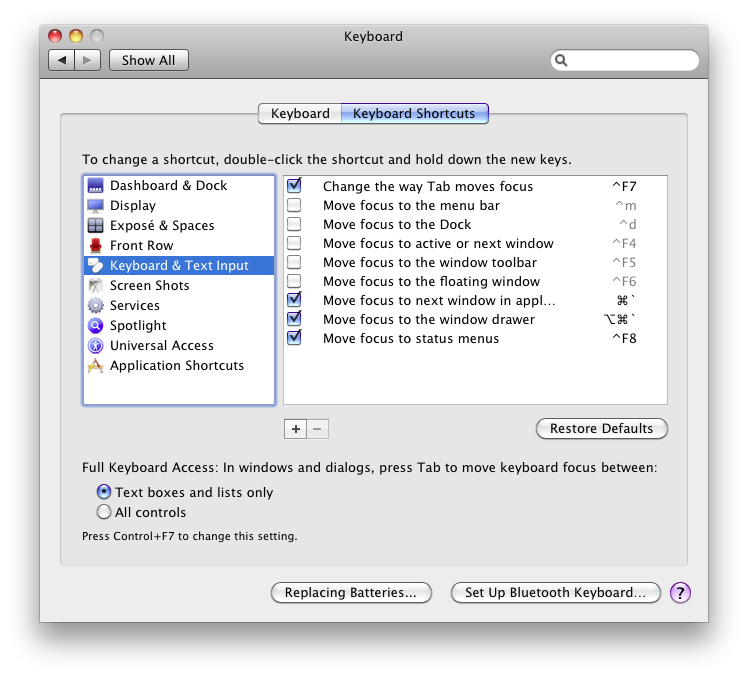Choose the Universal Access icon
Viewport: 748px width, 677px height.
click(x=96, y=346)
